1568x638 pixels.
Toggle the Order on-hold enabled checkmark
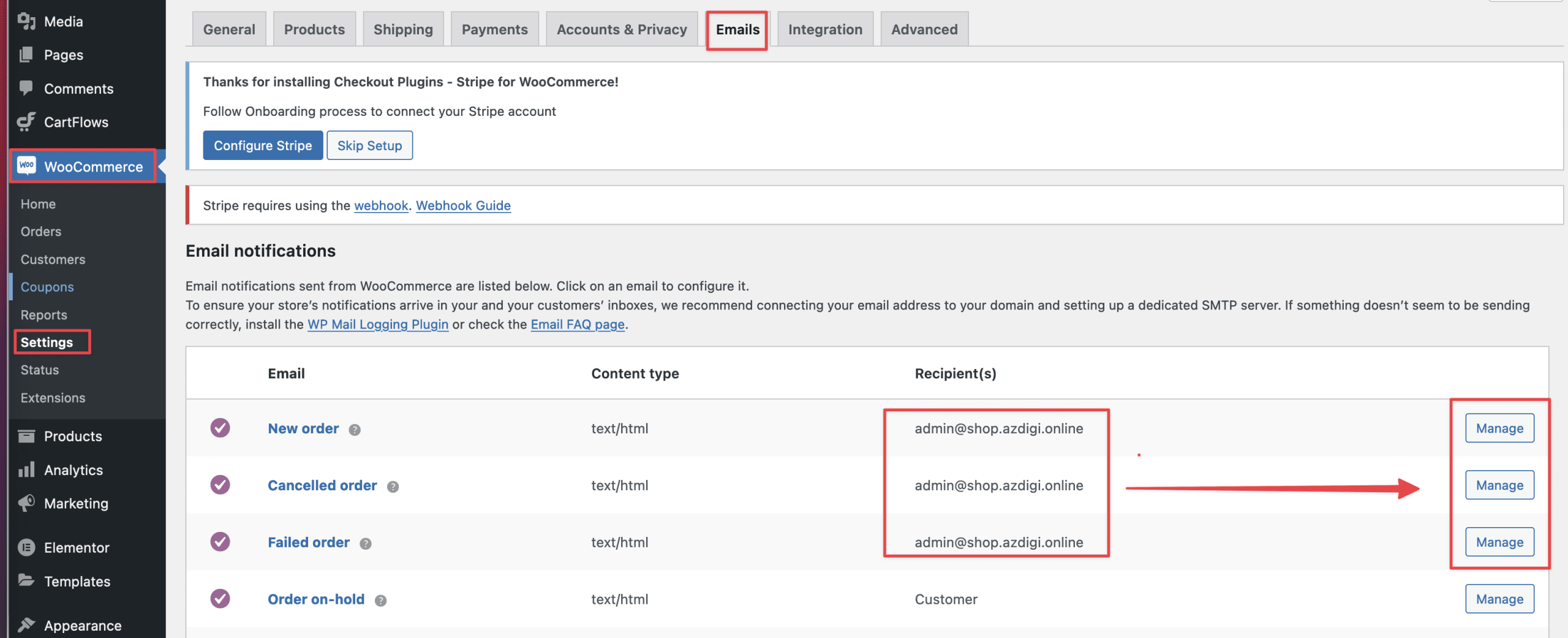[x=220, y=599]
